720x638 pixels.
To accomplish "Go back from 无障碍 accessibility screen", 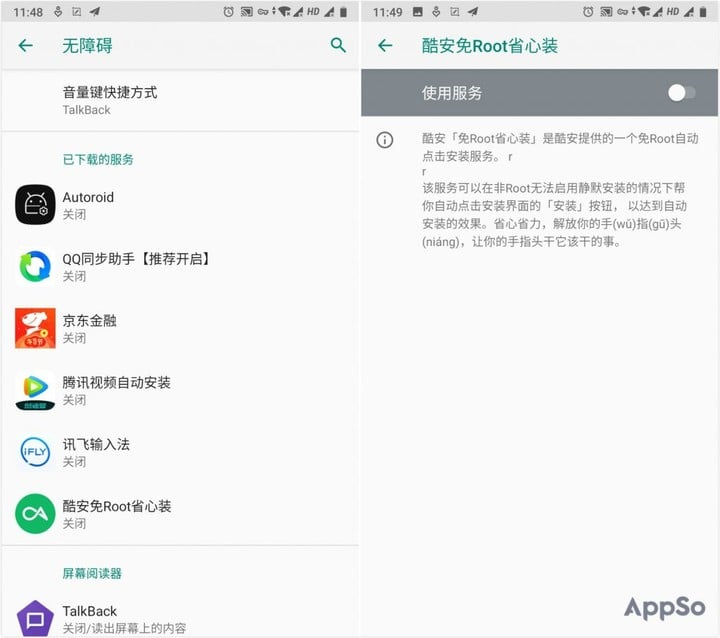I will point(26,45).
